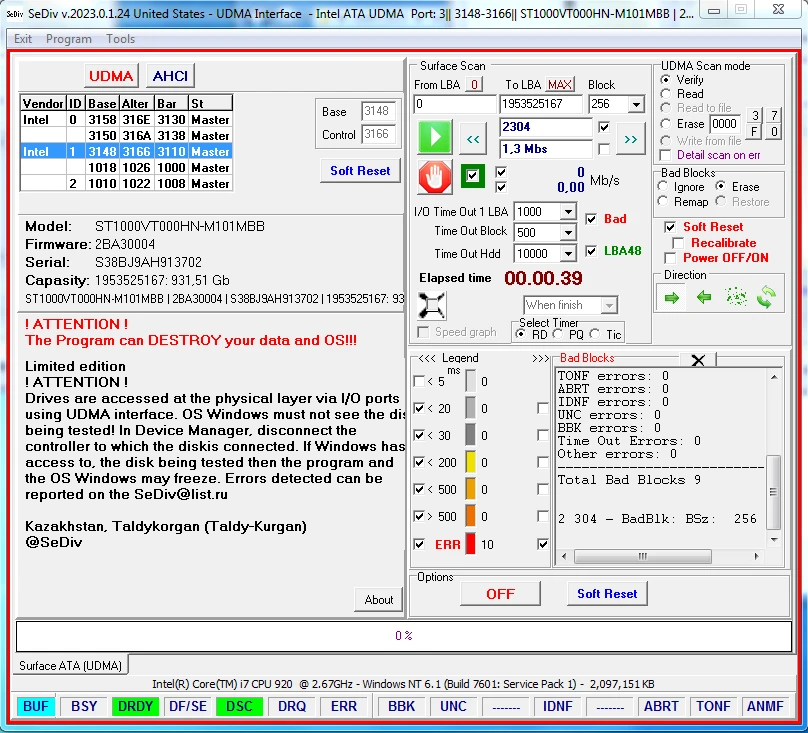Image resolution: width=808 pixels, height=733 pixels.
Task: Enable the Speed graph checkbox
Action: (x=423, y=332)
